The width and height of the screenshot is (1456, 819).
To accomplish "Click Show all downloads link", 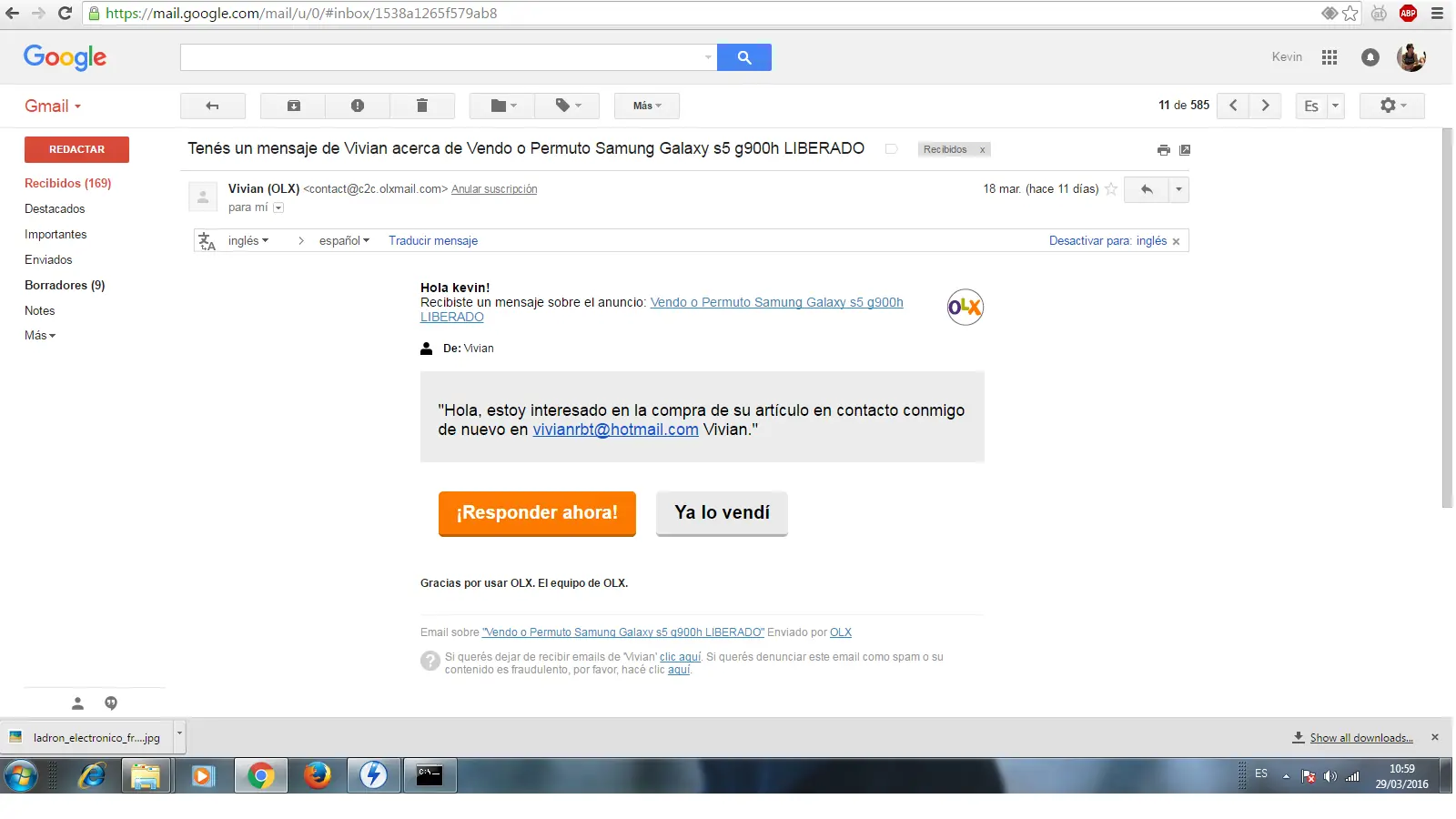I will point(1360,738).
